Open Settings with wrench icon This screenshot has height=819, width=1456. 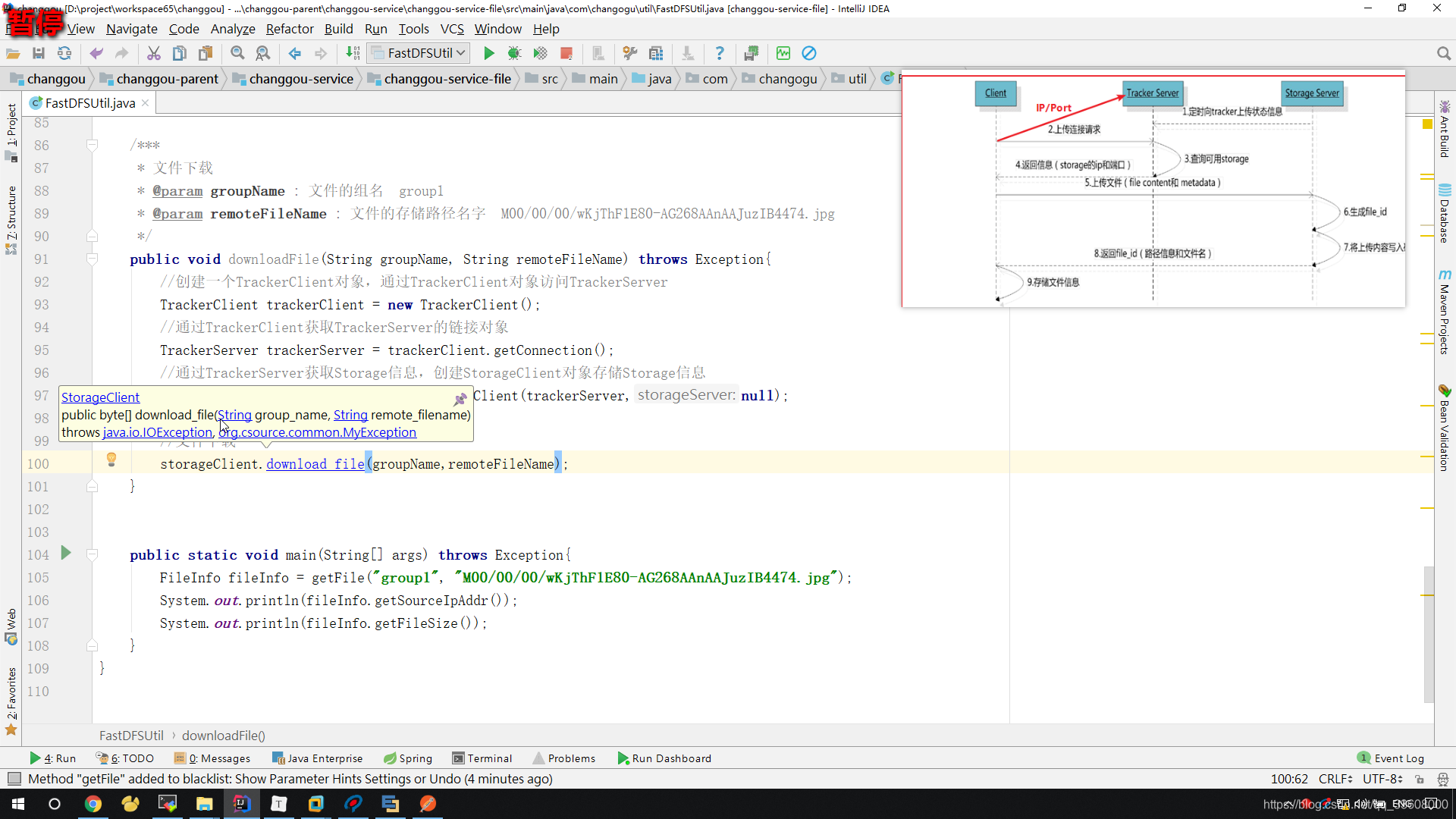point(630,53)
